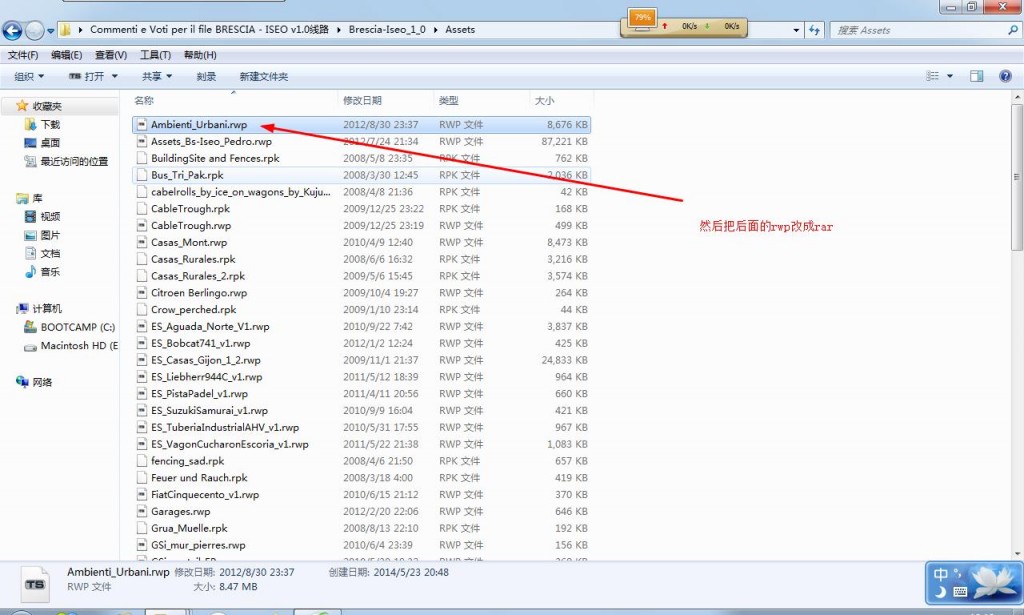Click the 网络 (Network) icon in sidebar

pyautogui.click(x=41, y=382)
